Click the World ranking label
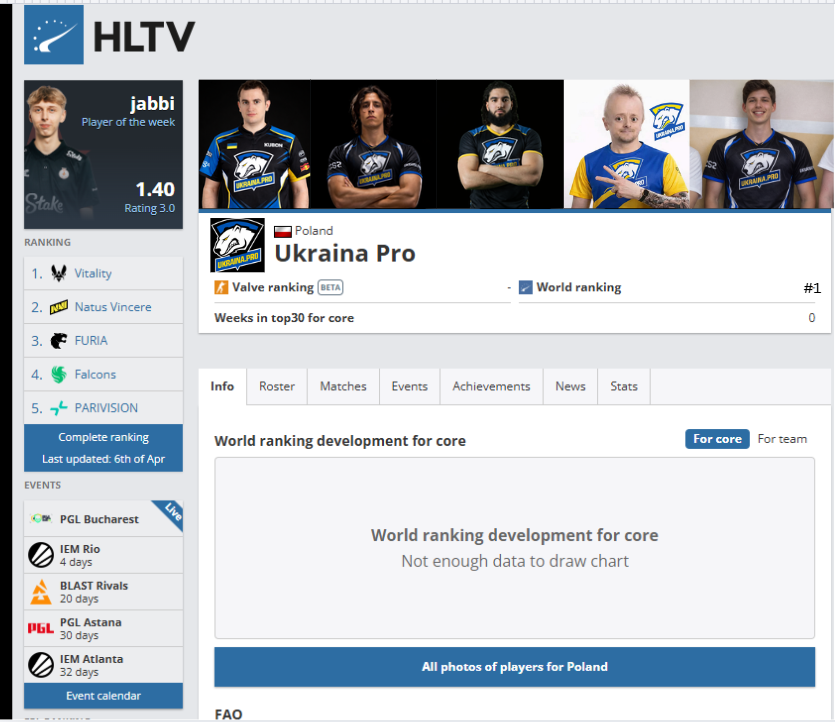Image resolution: width=835 pixels, height=722 pixels. point(579,288)
